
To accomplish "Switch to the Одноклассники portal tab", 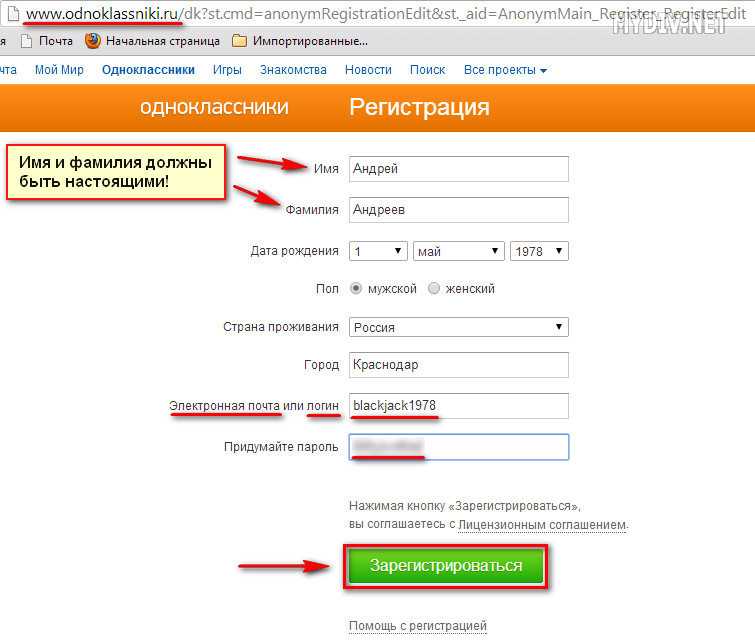I will (148, 70).
